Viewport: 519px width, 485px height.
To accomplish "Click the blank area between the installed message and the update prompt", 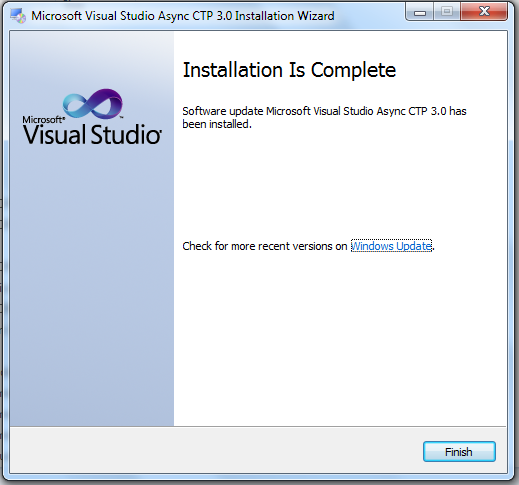I will point(340,185).
